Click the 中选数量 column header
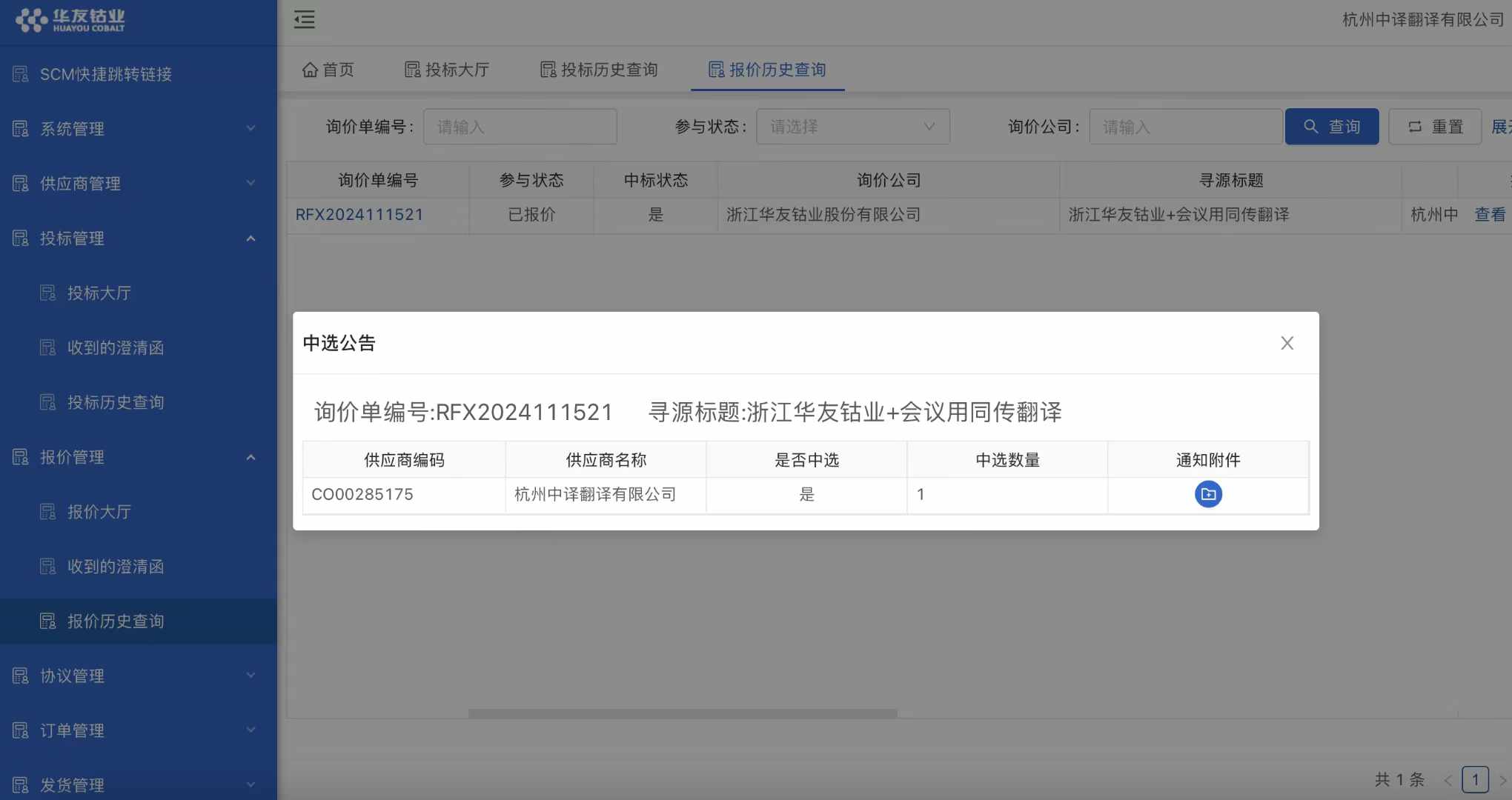Viewport: 1512px width, 800px height. click(x=1007, y=460)
